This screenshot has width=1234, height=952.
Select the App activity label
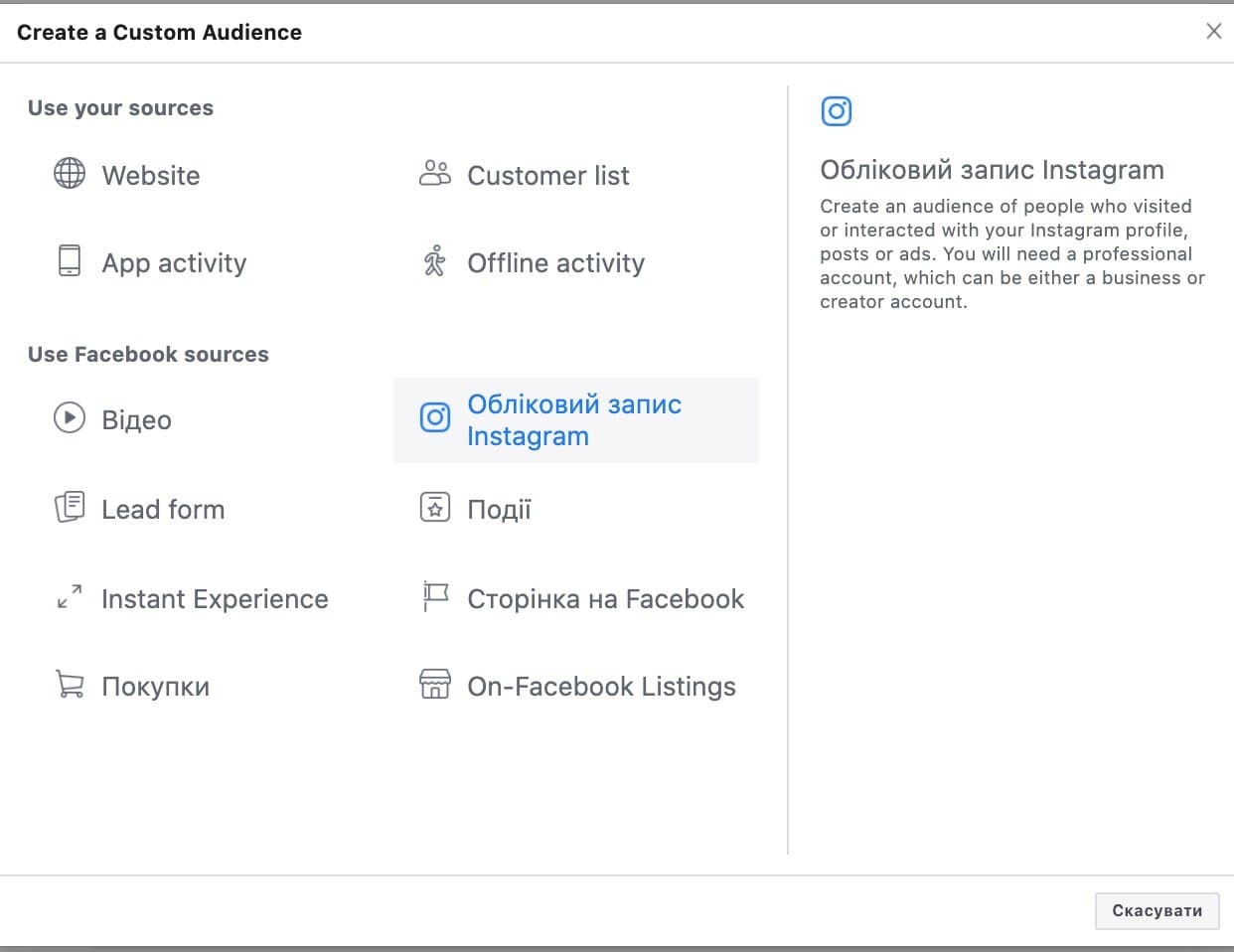pos(174,263)
